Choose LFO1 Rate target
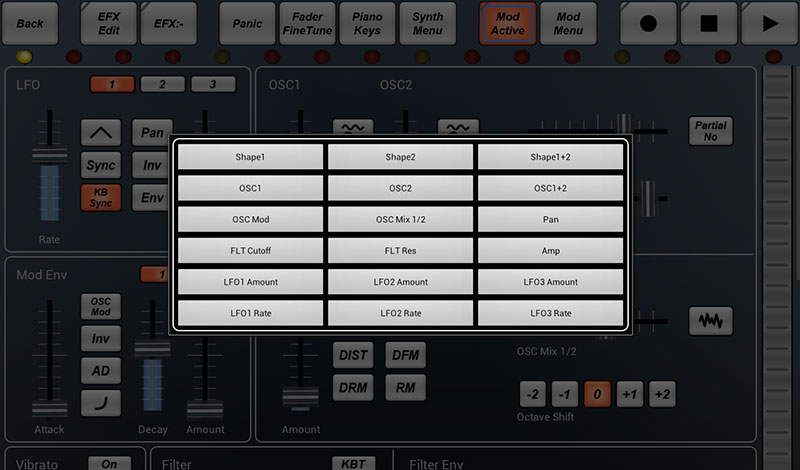The image size is (800, 470). [250, 313]
